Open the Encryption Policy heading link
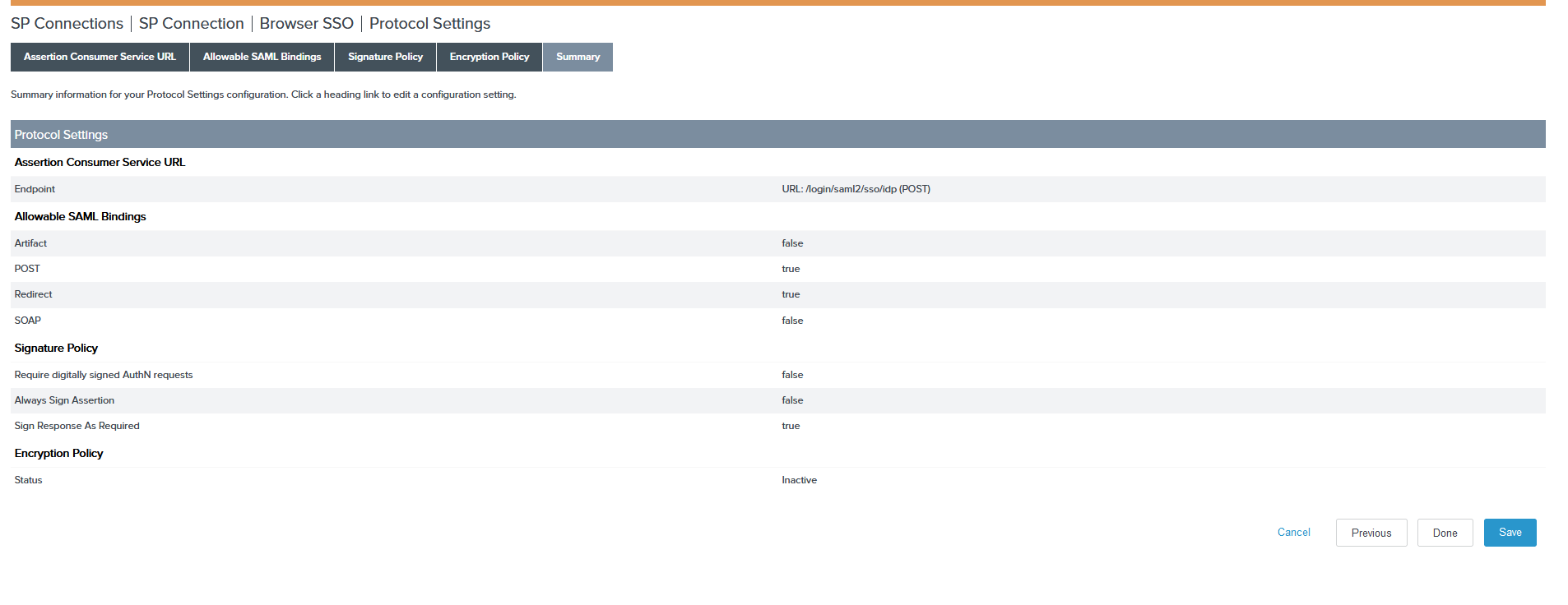The image size is (1568, 605). (x=58, y=453)
